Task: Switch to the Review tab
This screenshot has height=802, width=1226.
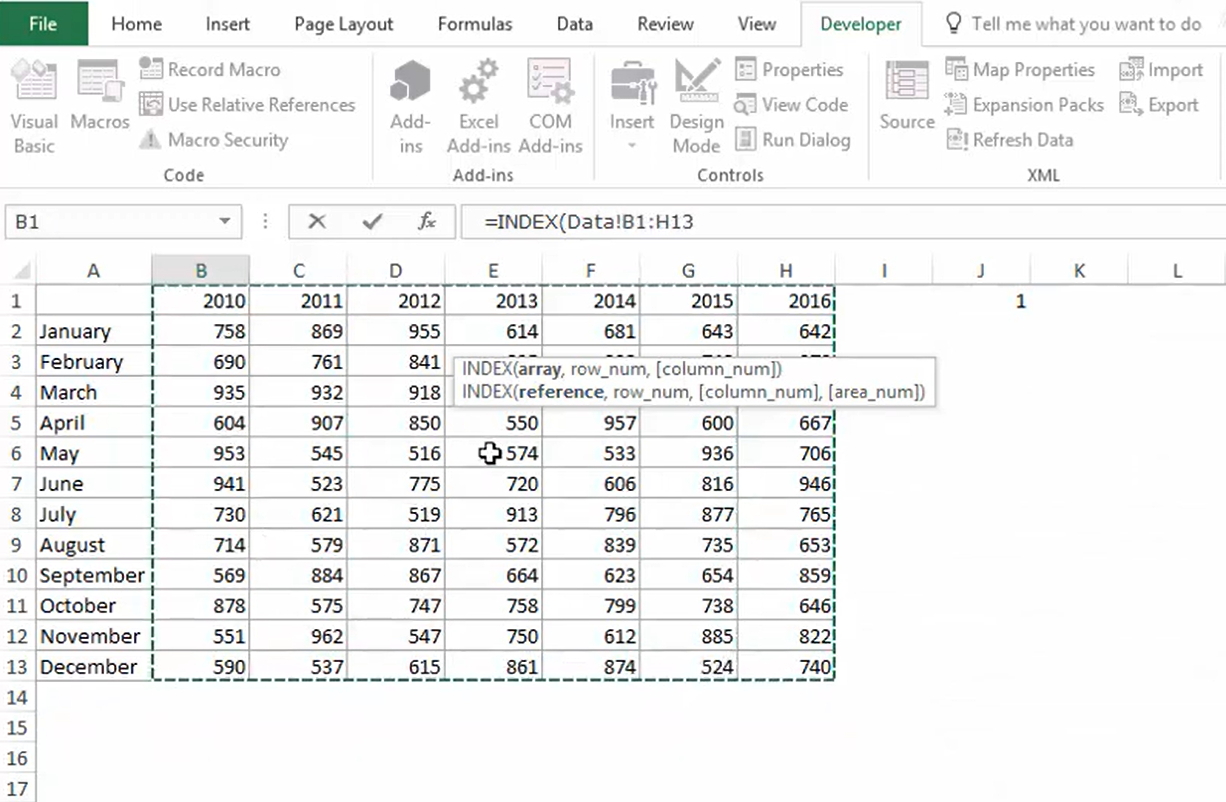Action: [x=665, y=24]
